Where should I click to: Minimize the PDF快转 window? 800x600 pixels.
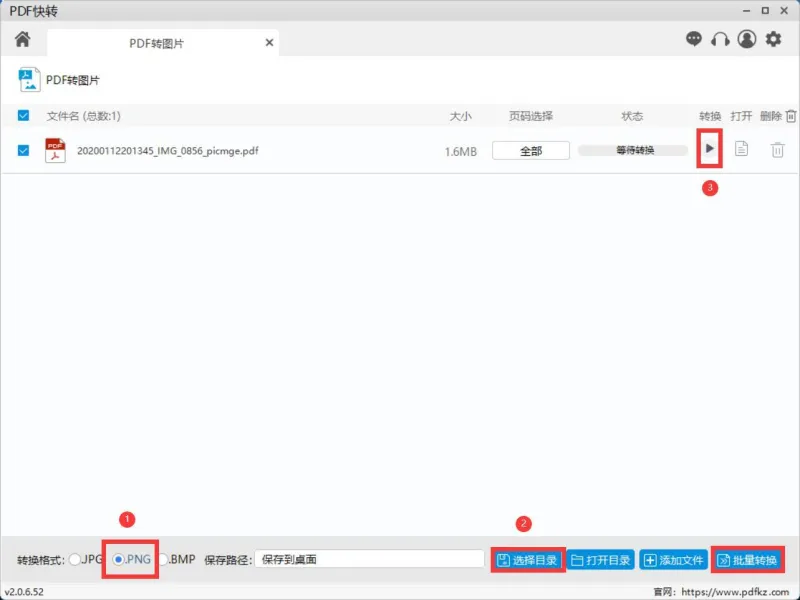(x=746, y=10)
